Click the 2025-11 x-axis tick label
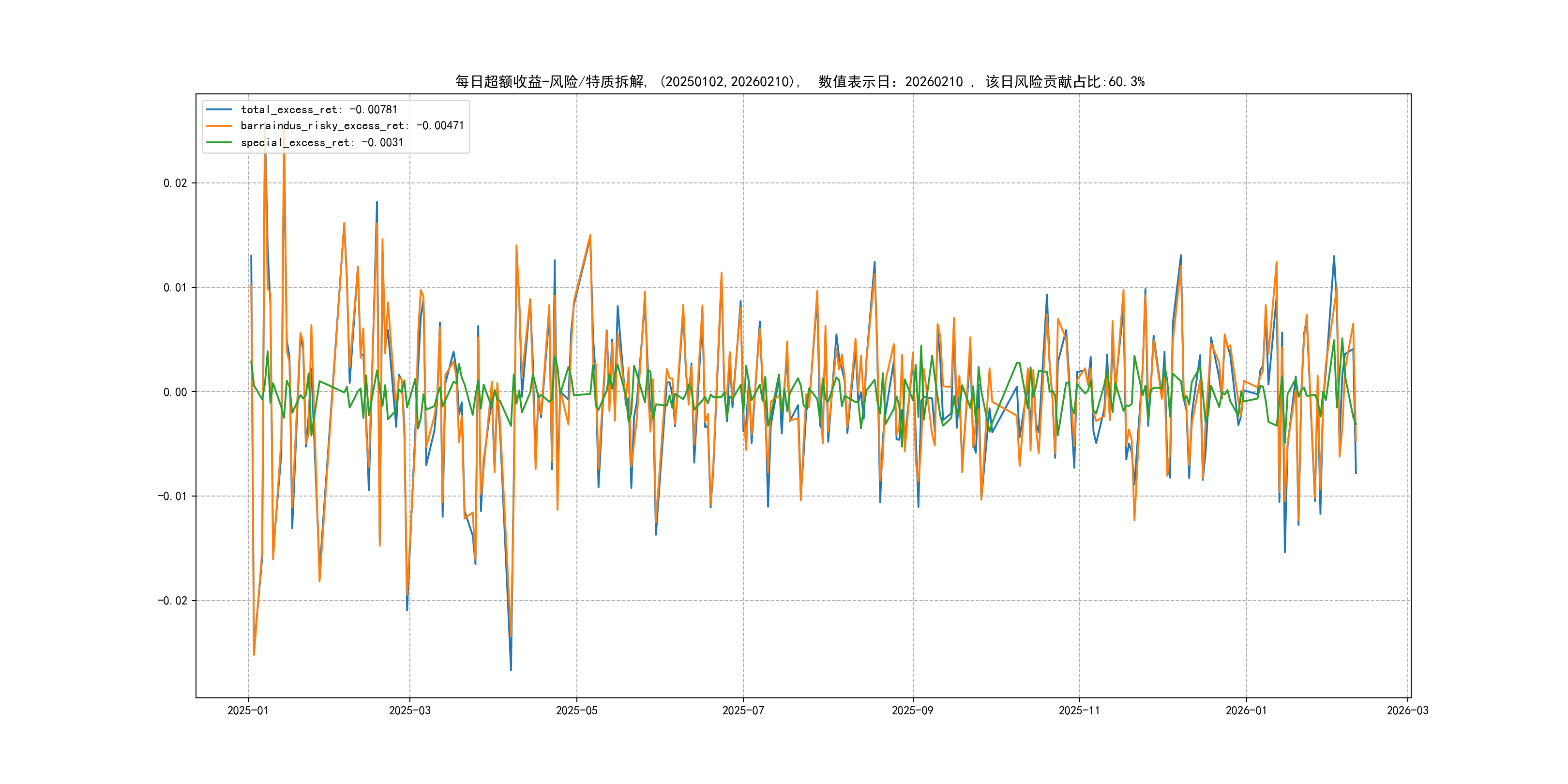Viewport: 1568px width, 784px height. (1079, 710)
